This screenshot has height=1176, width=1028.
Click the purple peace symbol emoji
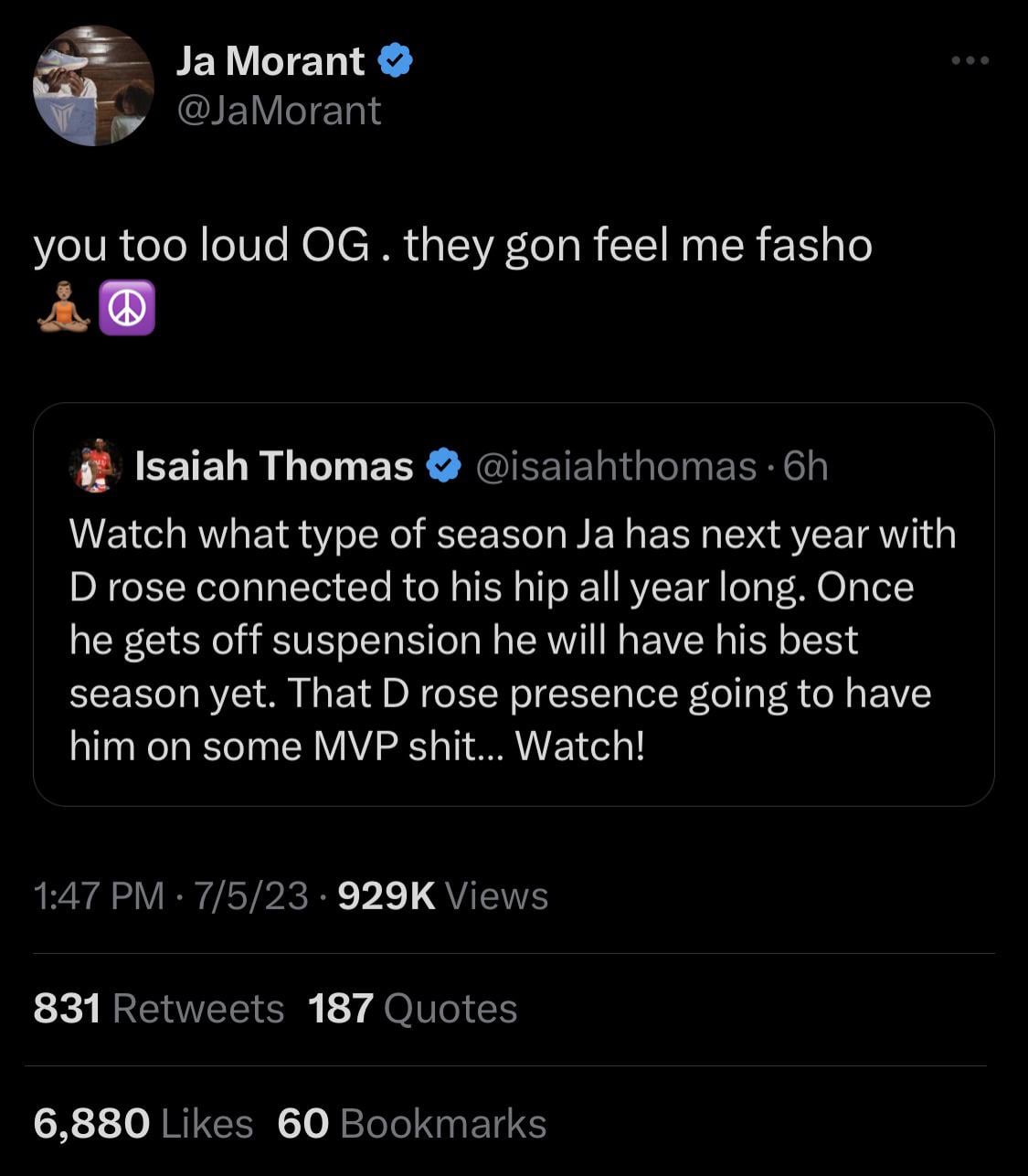(126, 309)
